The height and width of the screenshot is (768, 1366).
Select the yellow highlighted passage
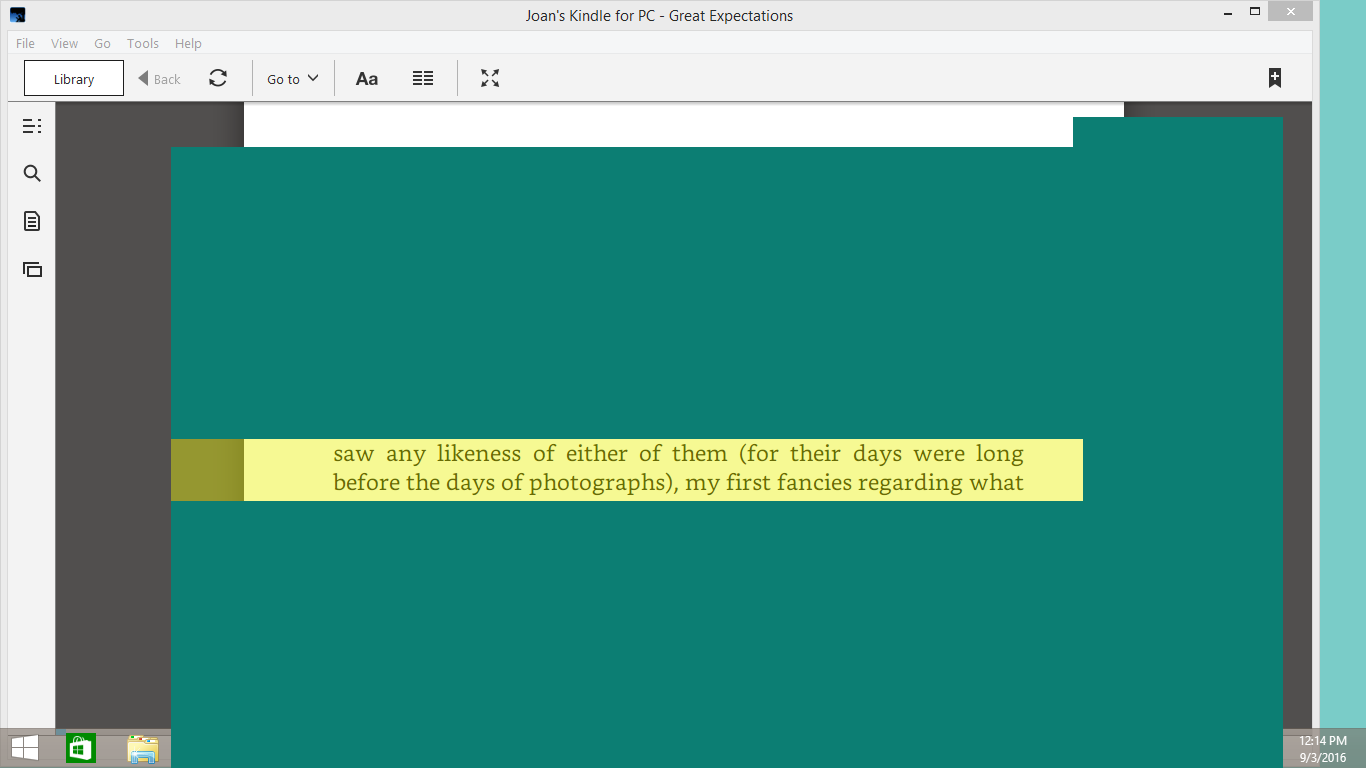click(660, 467)
